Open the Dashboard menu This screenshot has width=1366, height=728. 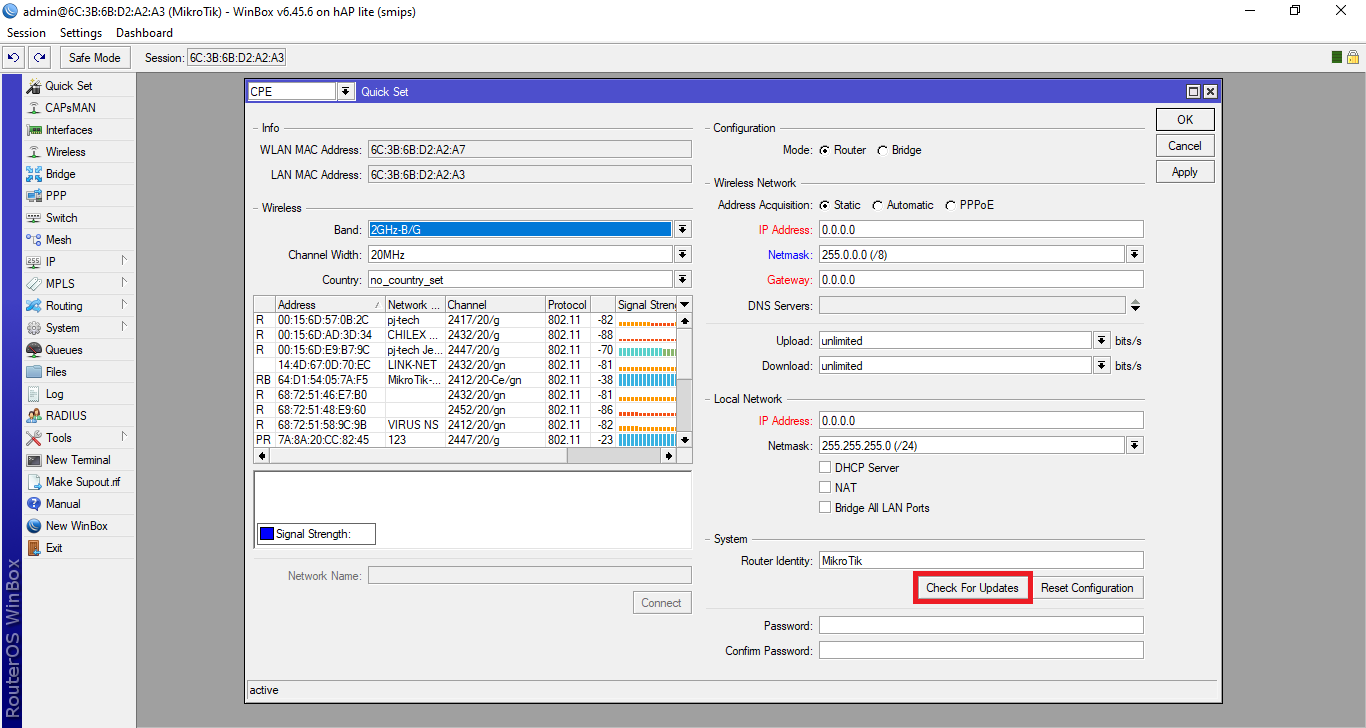coord(144,33)
